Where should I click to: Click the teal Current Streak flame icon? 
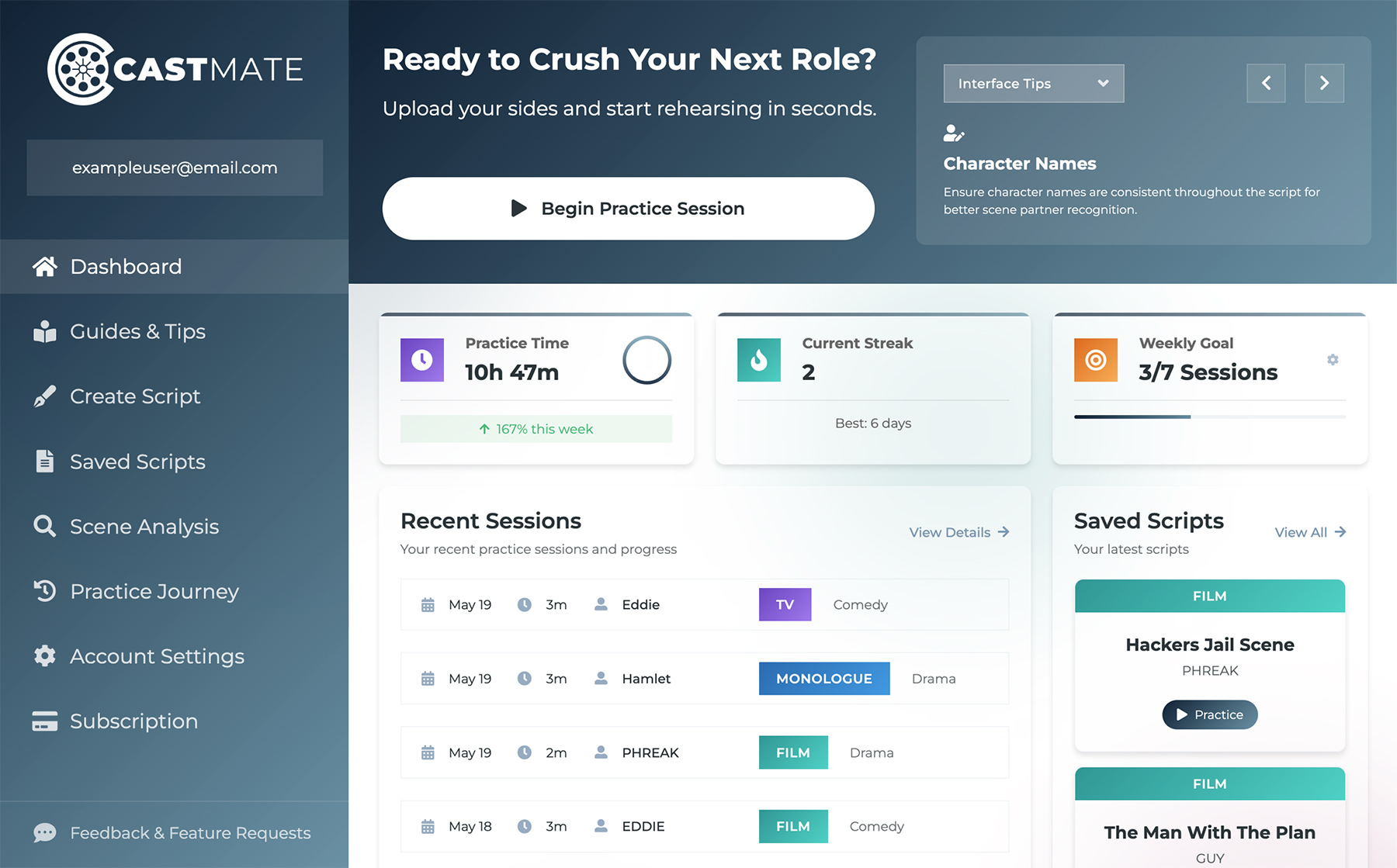[x=759, y=360]
